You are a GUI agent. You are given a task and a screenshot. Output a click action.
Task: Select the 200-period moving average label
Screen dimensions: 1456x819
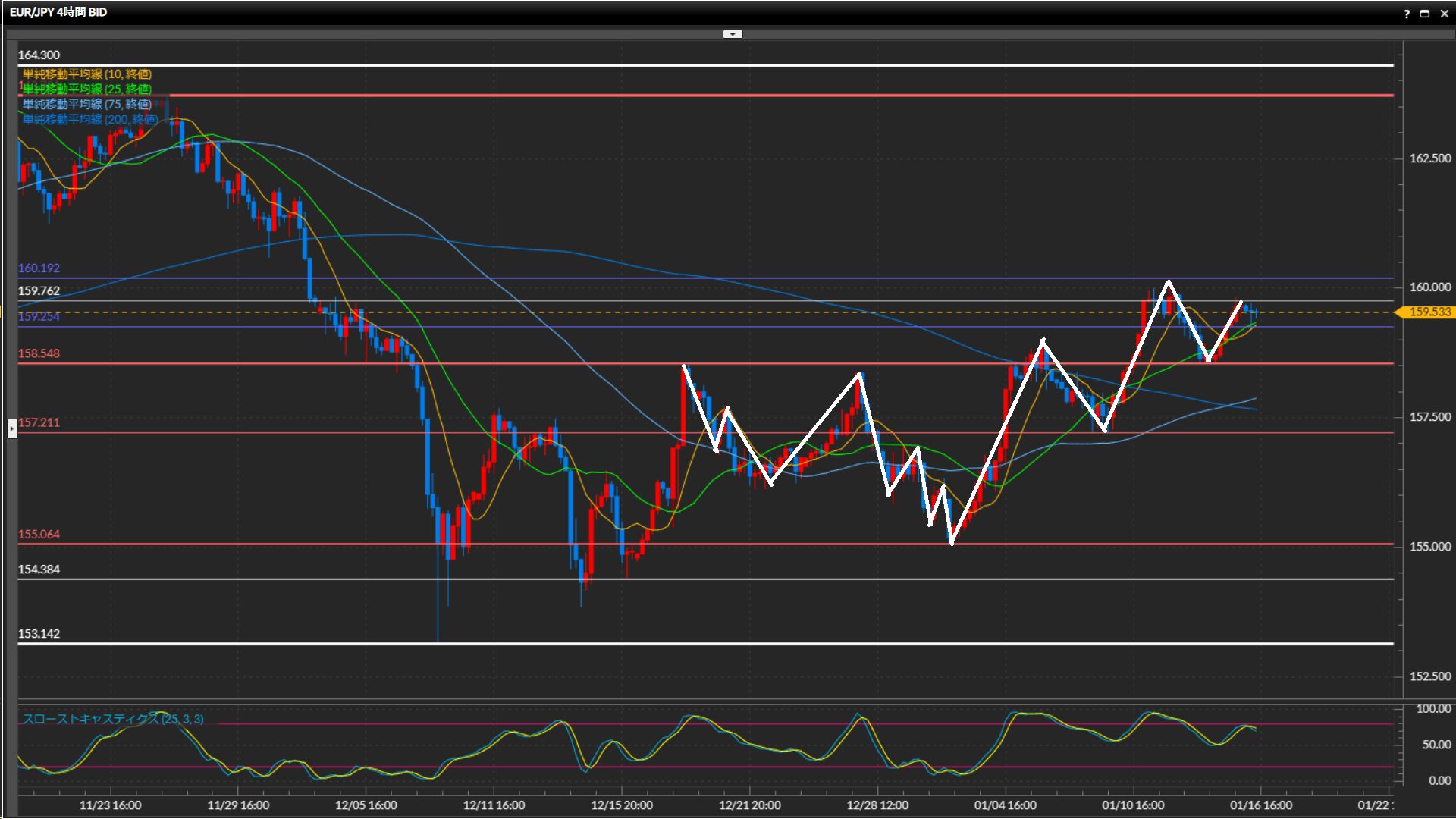(x=89, y=119)
